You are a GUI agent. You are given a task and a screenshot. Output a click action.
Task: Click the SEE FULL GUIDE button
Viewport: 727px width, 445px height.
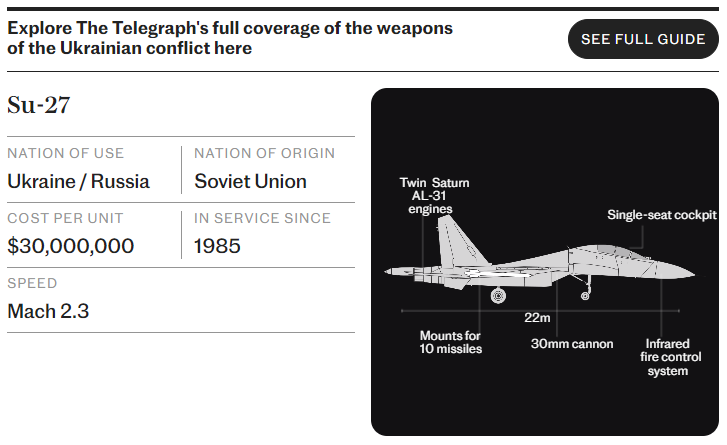(x=643, y=39)
